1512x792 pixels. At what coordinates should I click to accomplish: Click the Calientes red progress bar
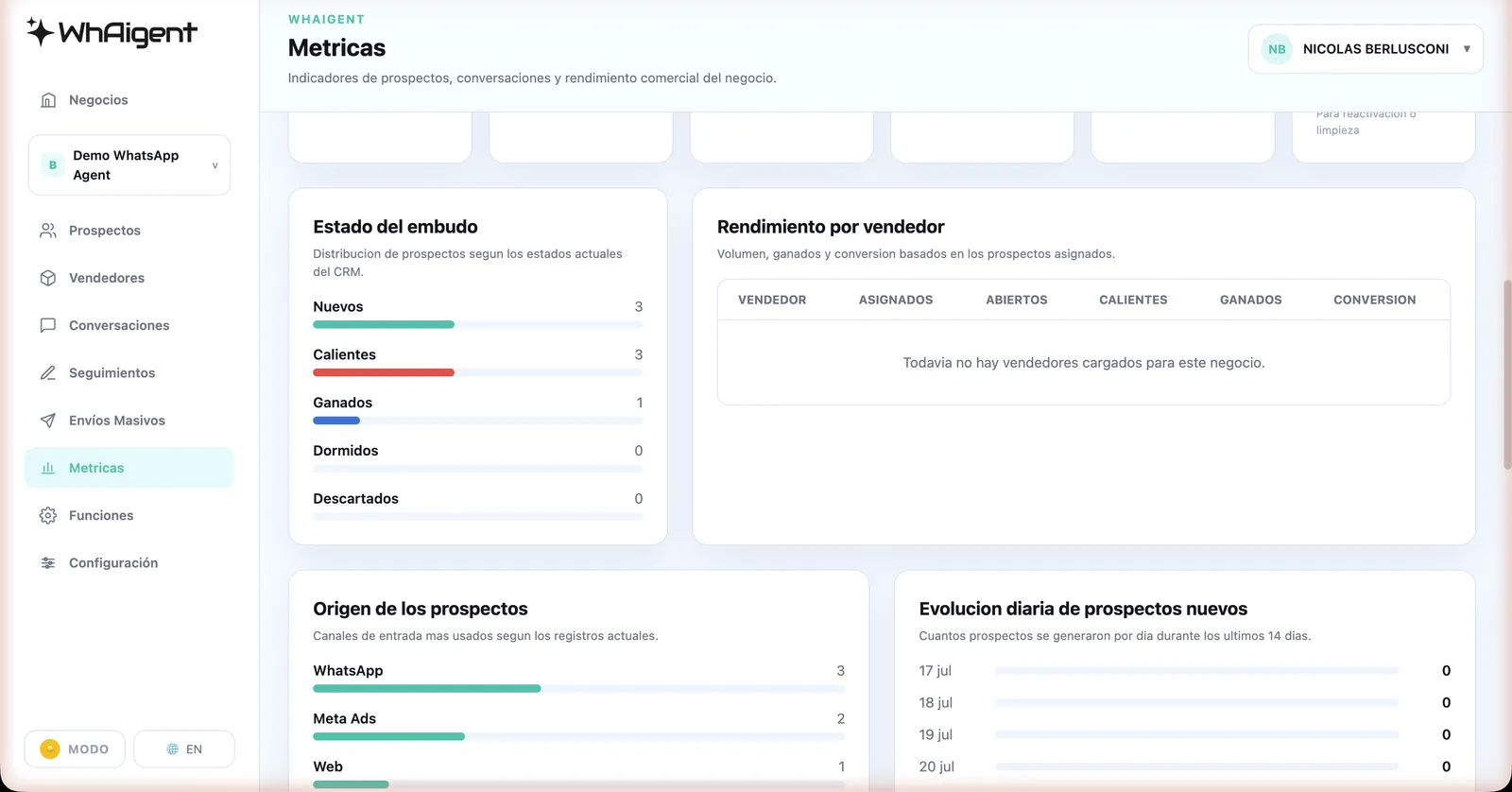click(384, 372)
